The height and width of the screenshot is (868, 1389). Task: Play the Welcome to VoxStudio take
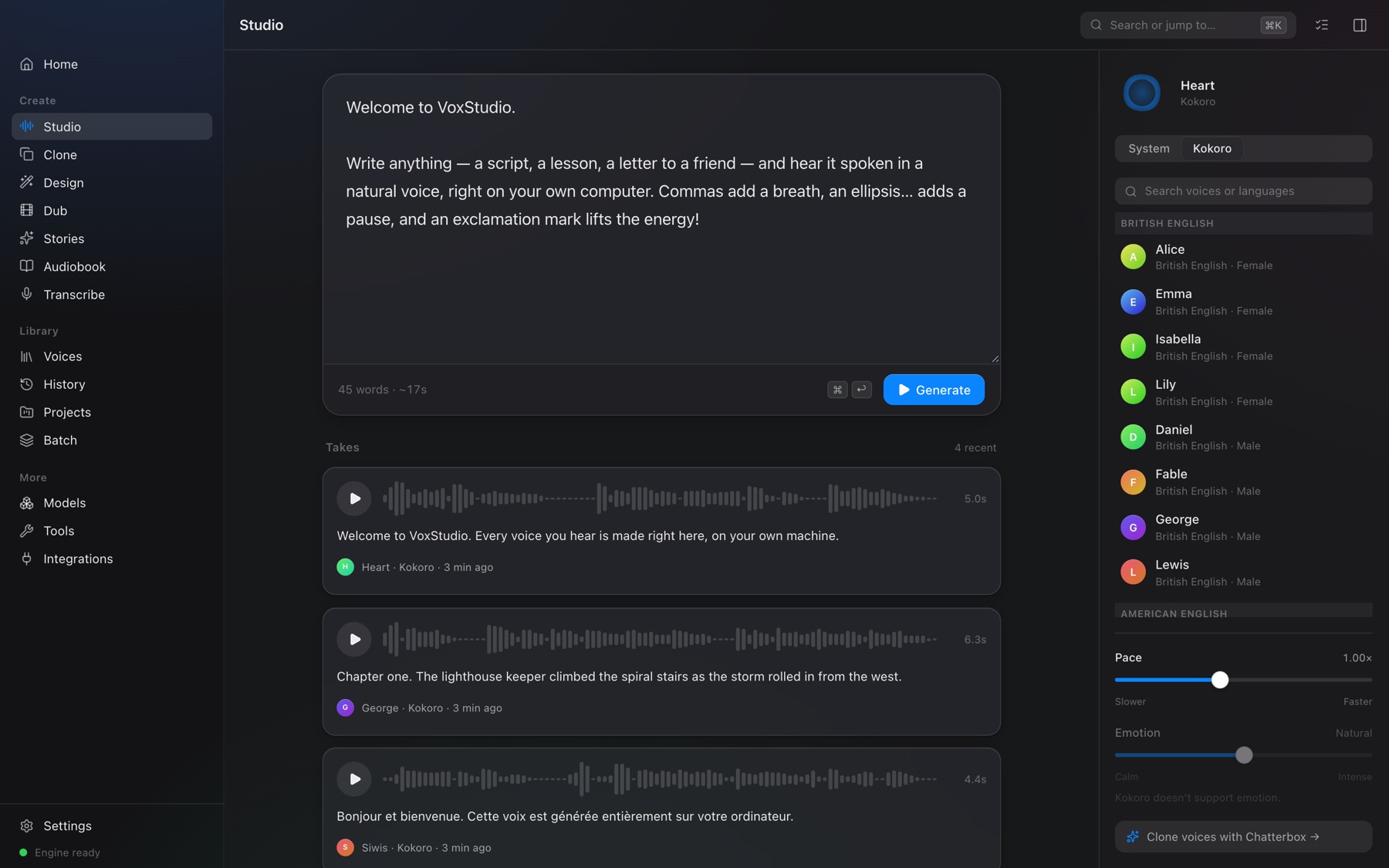point(354,498)
